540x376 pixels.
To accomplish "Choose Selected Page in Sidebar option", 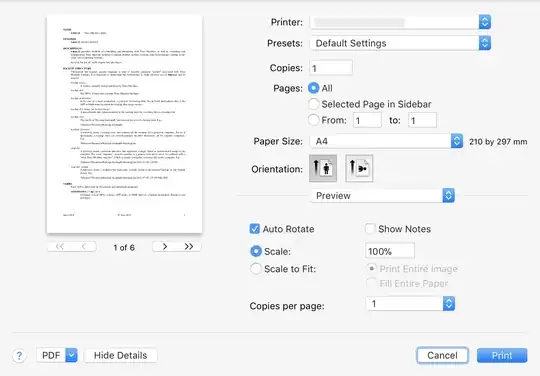I will tap(313, 104).
